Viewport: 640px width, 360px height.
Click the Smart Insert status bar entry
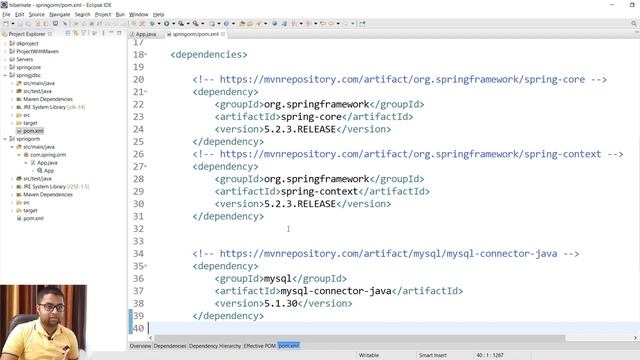click(433, 355)
